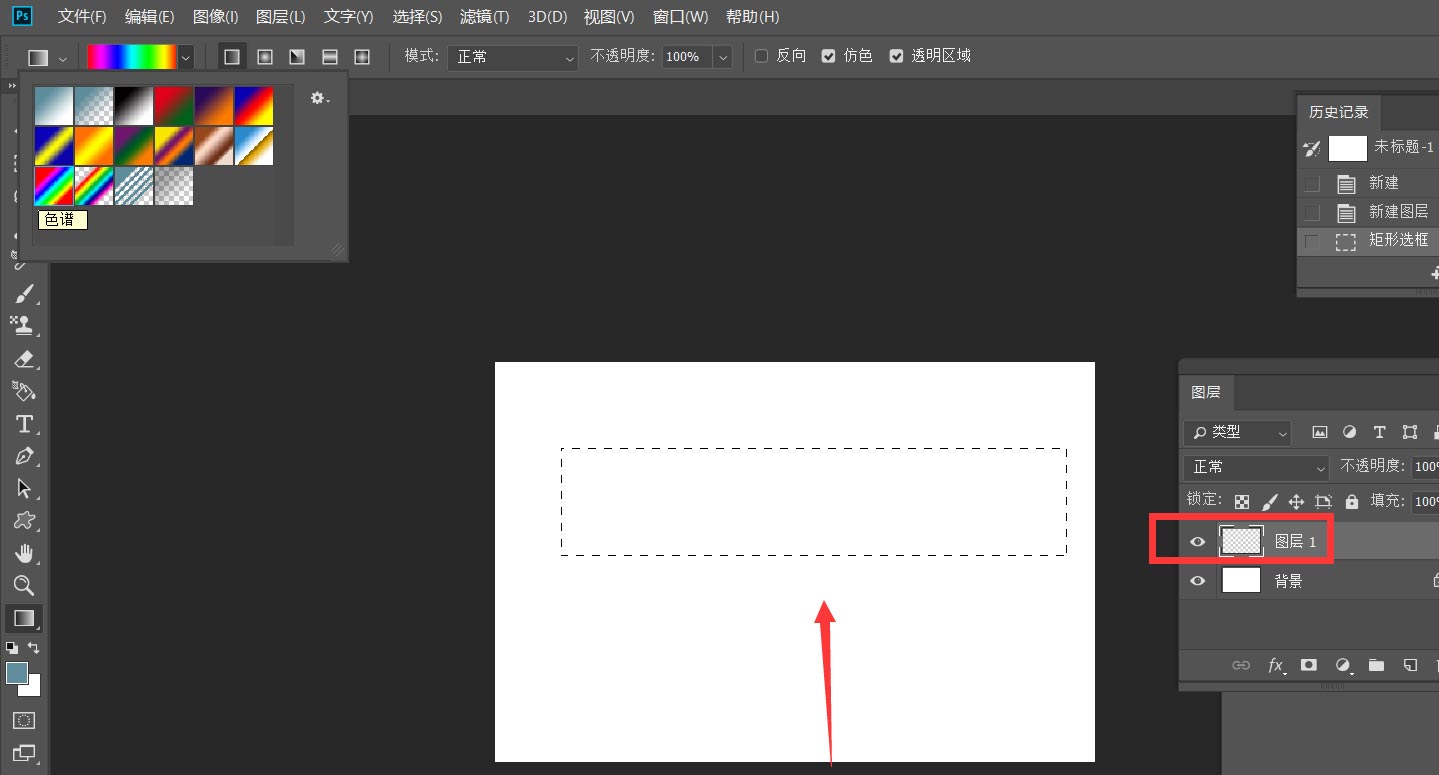1439x775 pixels.
Task: Toggle lock all padlock icon
Action: point(1352,501)
